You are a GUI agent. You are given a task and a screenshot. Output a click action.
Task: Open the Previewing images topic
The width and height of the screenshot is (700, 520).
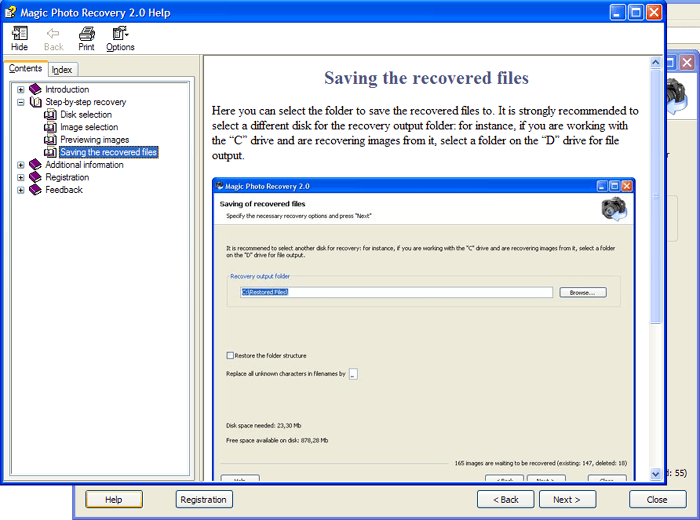(x=95, y=140)
